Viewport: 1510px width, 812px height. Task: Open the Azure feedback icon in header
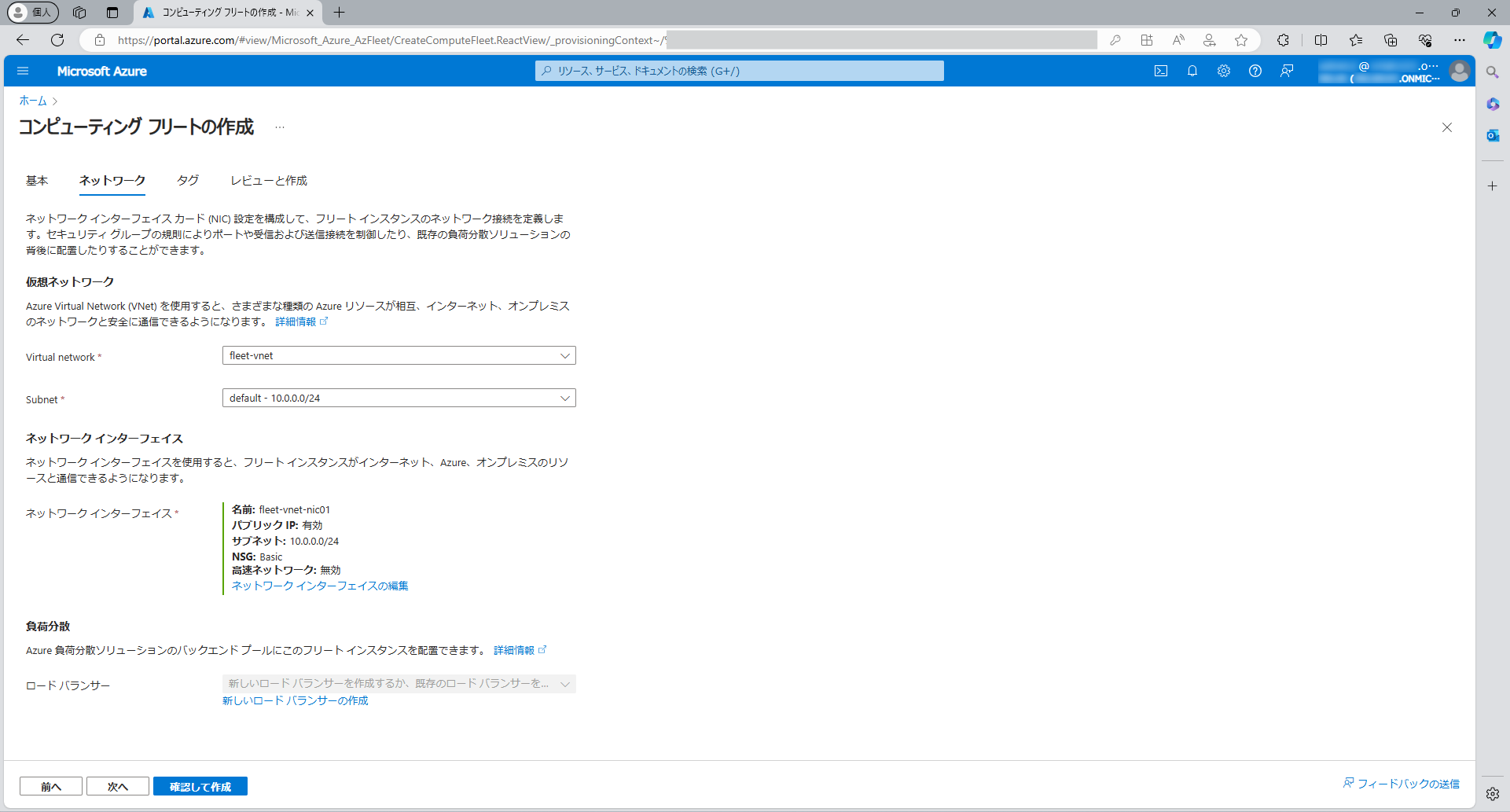click(1287, 71)
